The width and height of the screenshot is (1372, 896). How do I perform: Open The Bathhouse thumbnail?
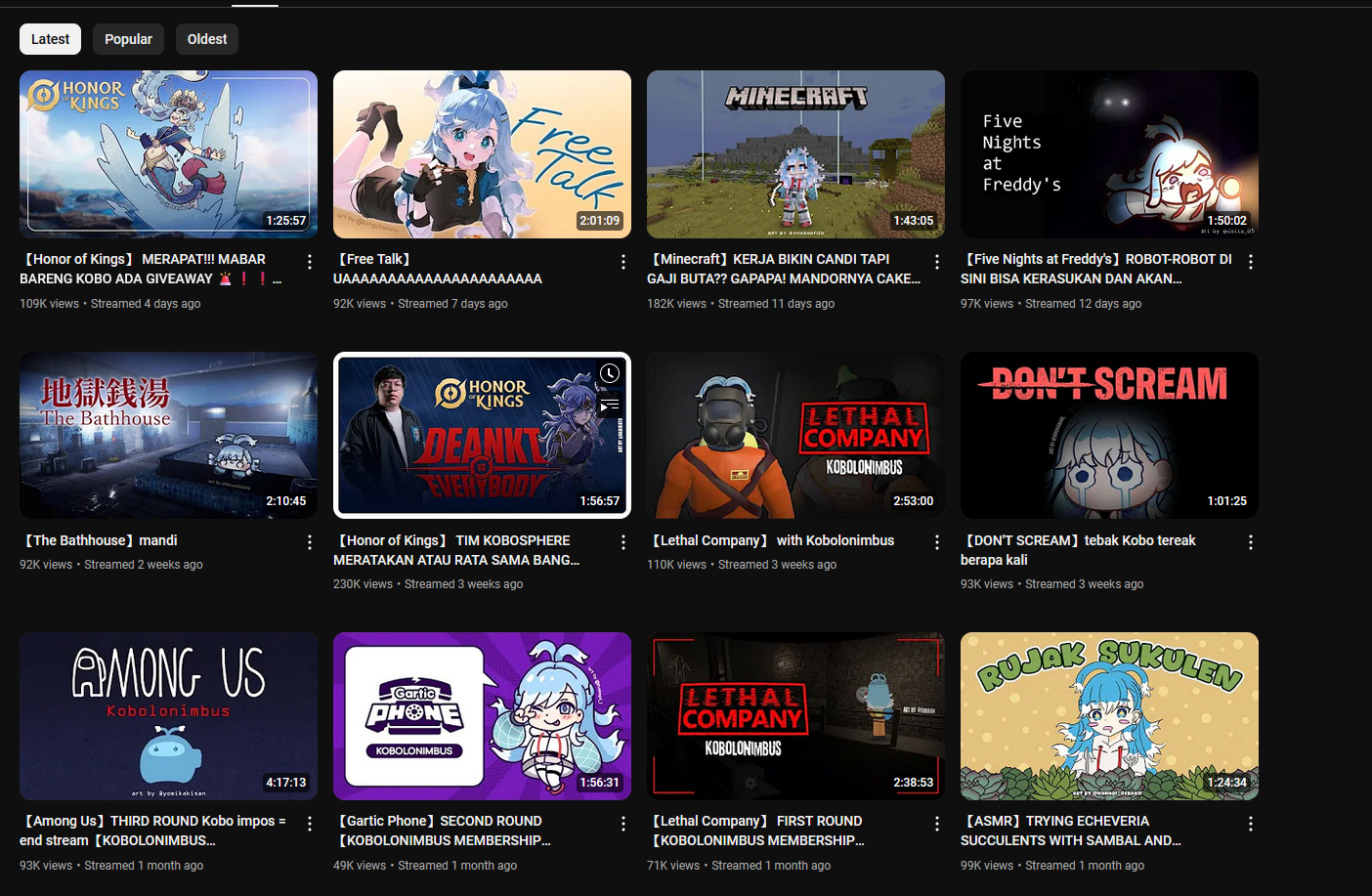168,435
